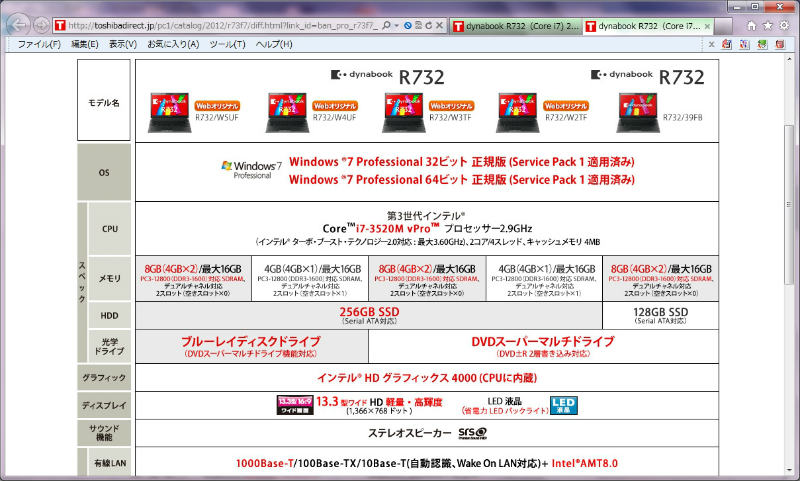Open the ファイル(F) menu
The image size is (800, 481).
(x=39, y=44)
